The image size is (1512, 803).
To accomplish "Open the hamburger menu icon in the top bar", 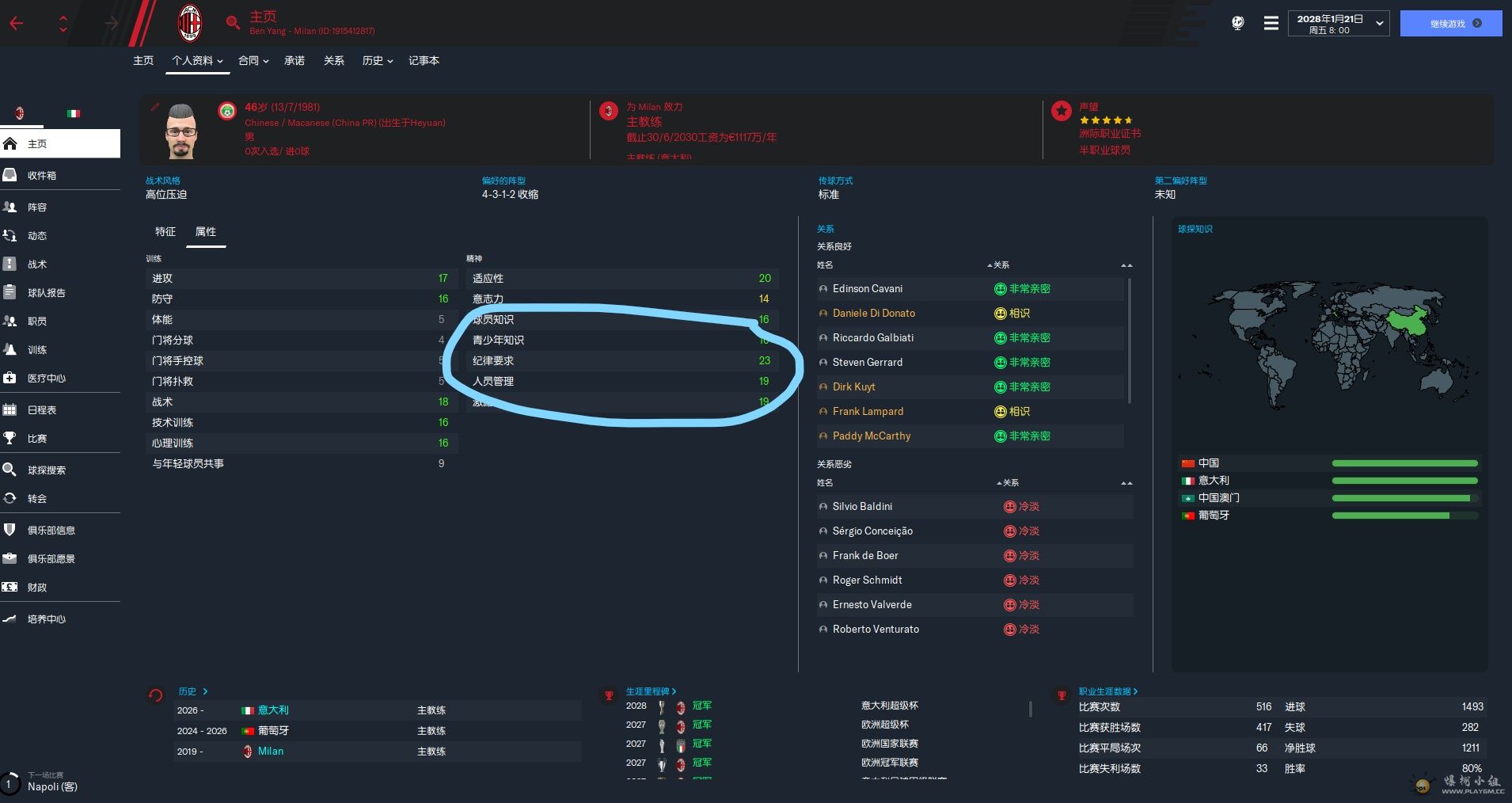I will coord(1271,23).
